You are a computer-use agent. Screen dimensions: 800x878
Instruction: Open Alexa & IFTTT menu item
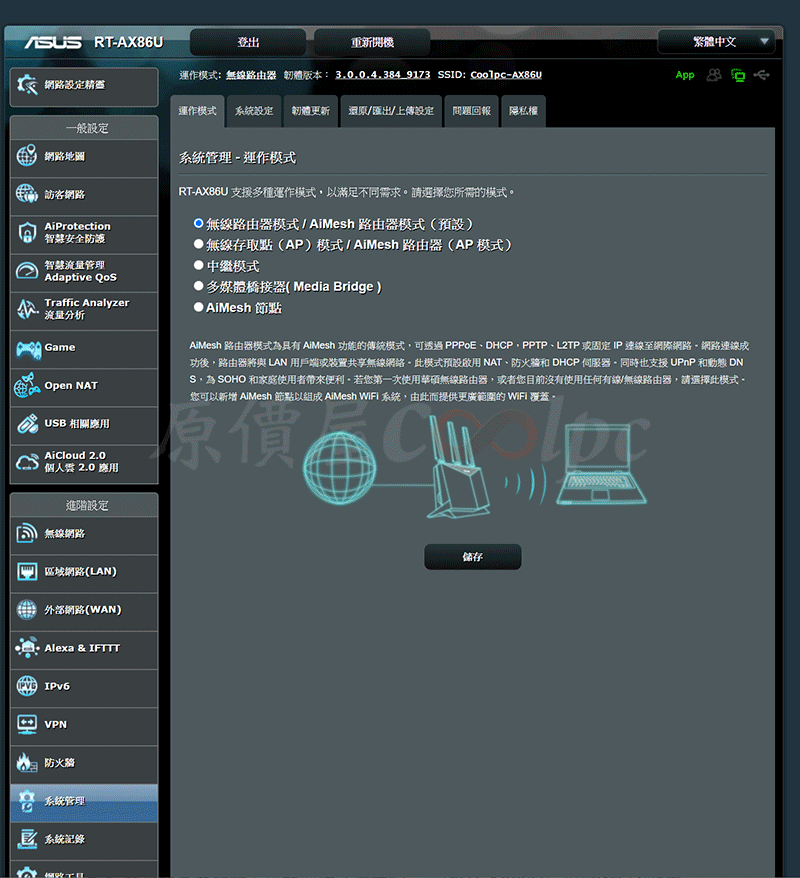click(84, 648)
